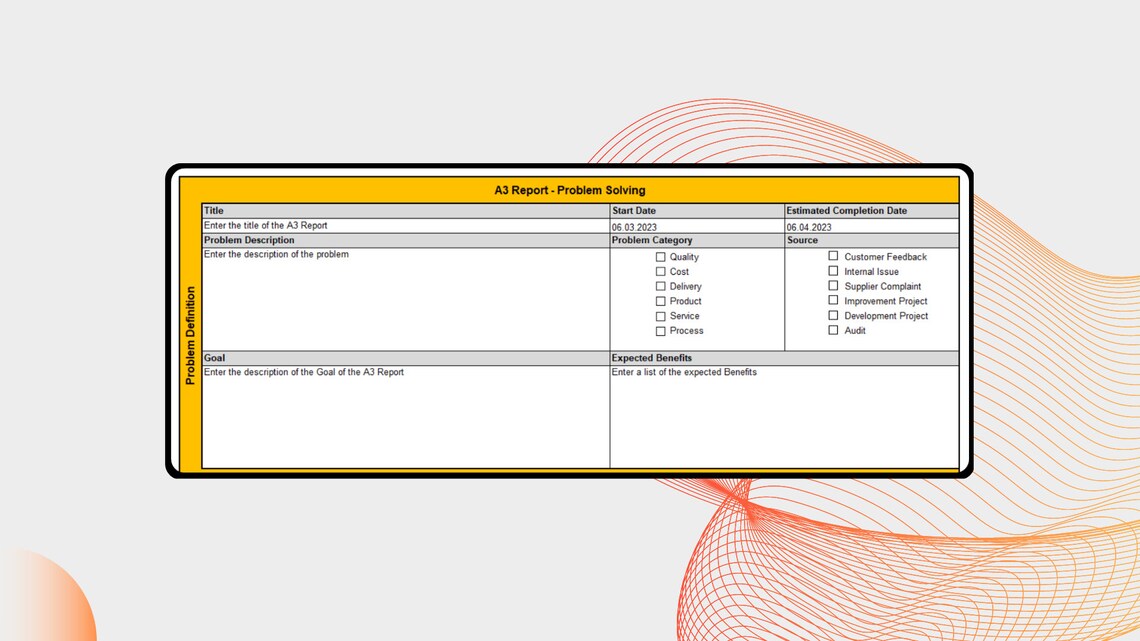
Task: Tick the Service category checkbox
Action: 661,315
